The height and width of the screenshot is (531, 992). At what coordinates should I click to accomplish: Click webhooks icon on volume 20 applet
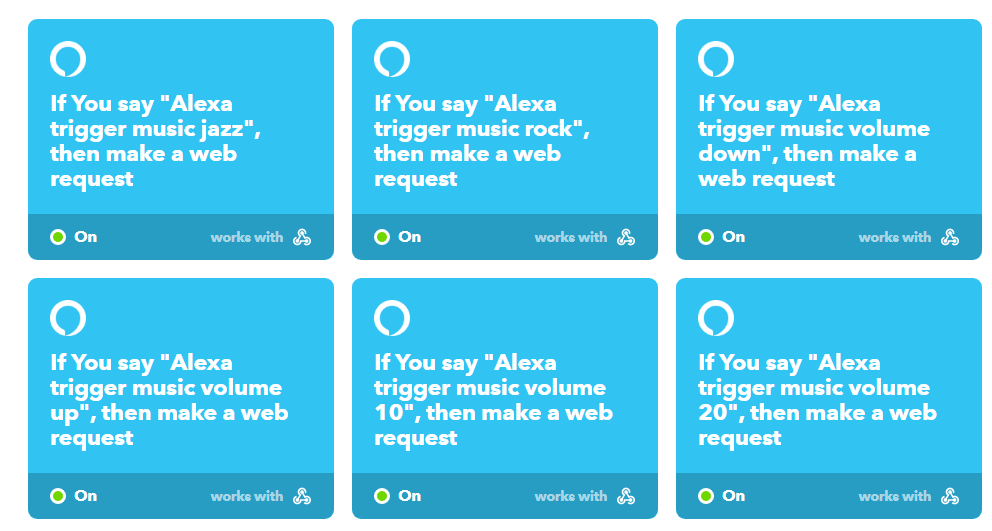950,496
